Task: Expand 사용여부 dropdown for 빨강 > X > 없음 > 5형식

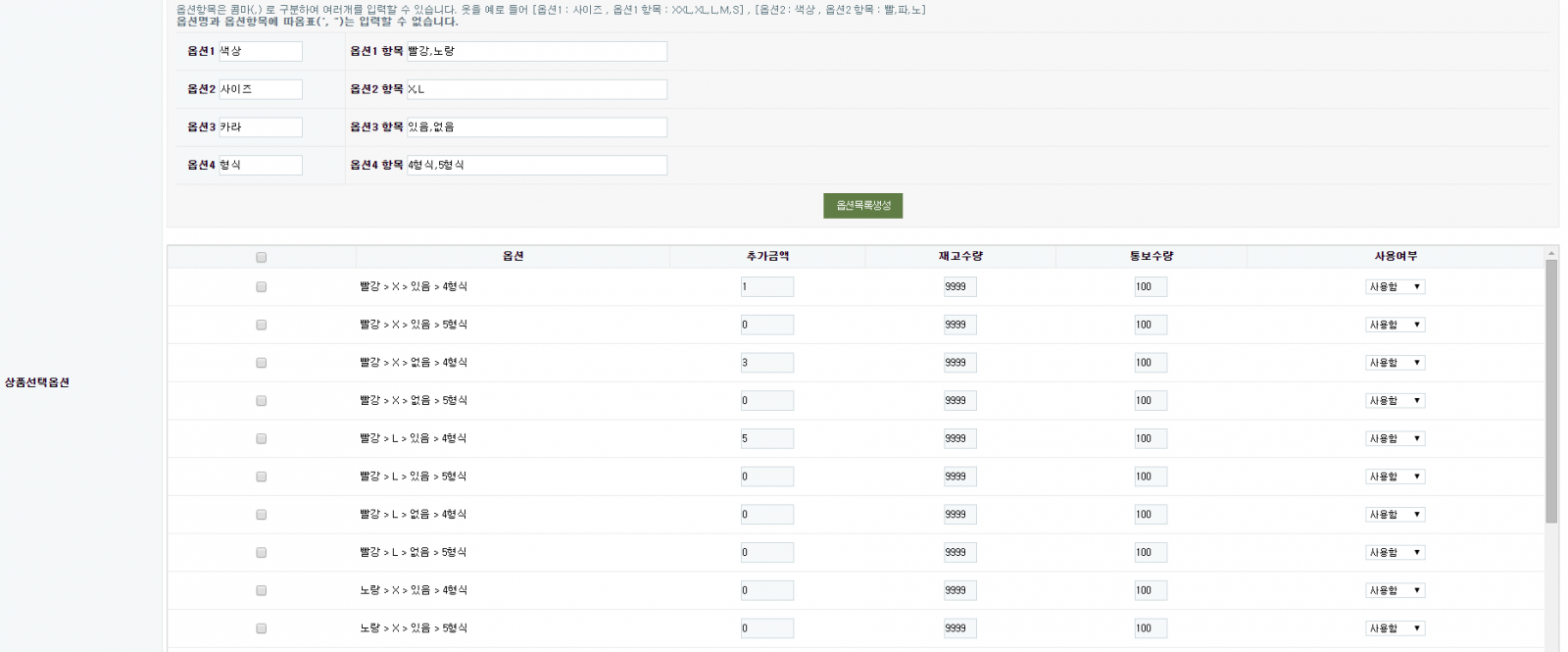Action: (1395, 401)
